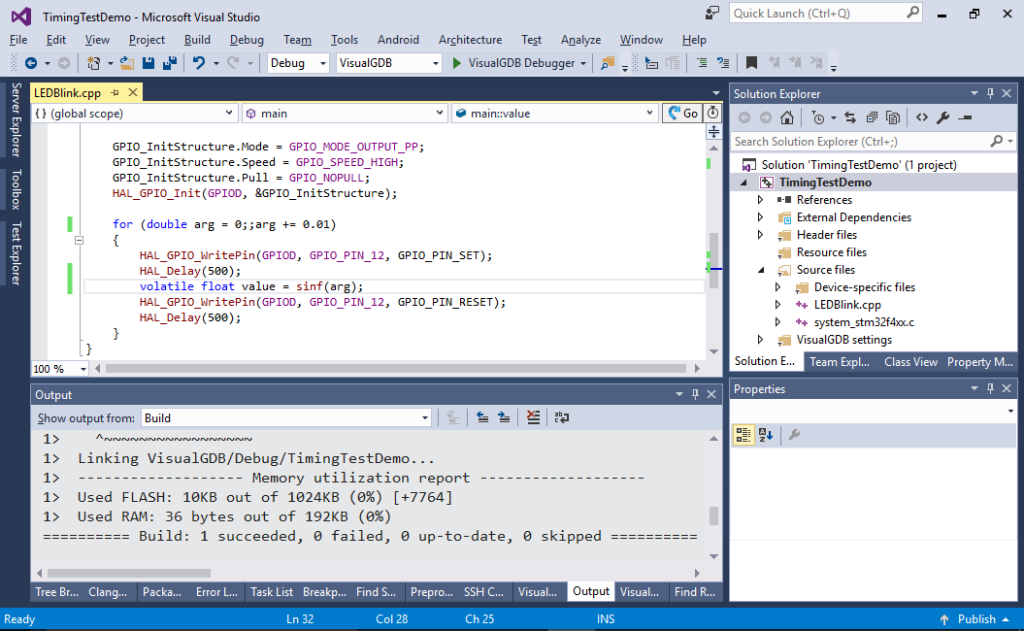Click the Open File folder icon
The width and height of the screenshot is (1024, 631).
pyautogui.click(x=127, y=63)
